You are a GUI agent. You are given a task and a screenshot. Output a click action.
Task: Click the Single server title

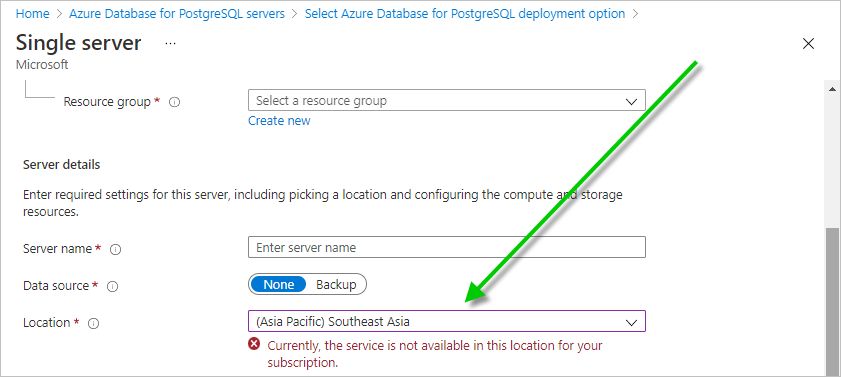[x=78, y=43]
